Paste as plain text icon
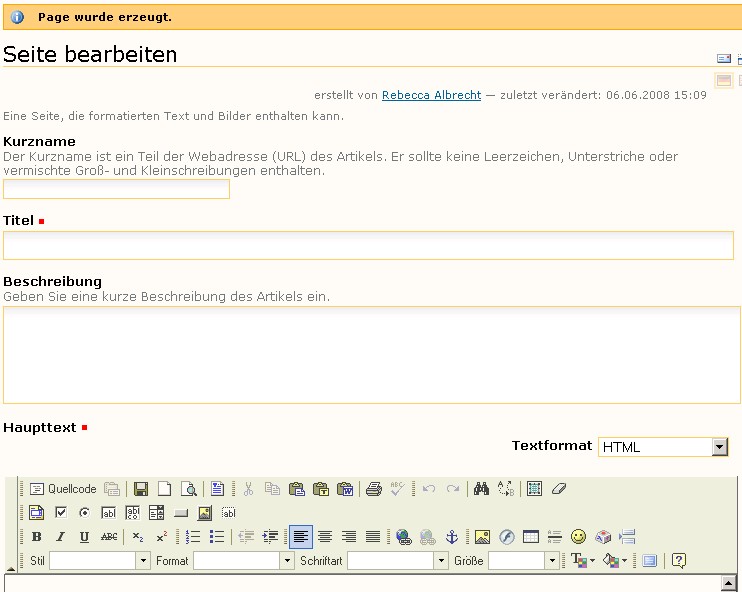 coord(320,489)
